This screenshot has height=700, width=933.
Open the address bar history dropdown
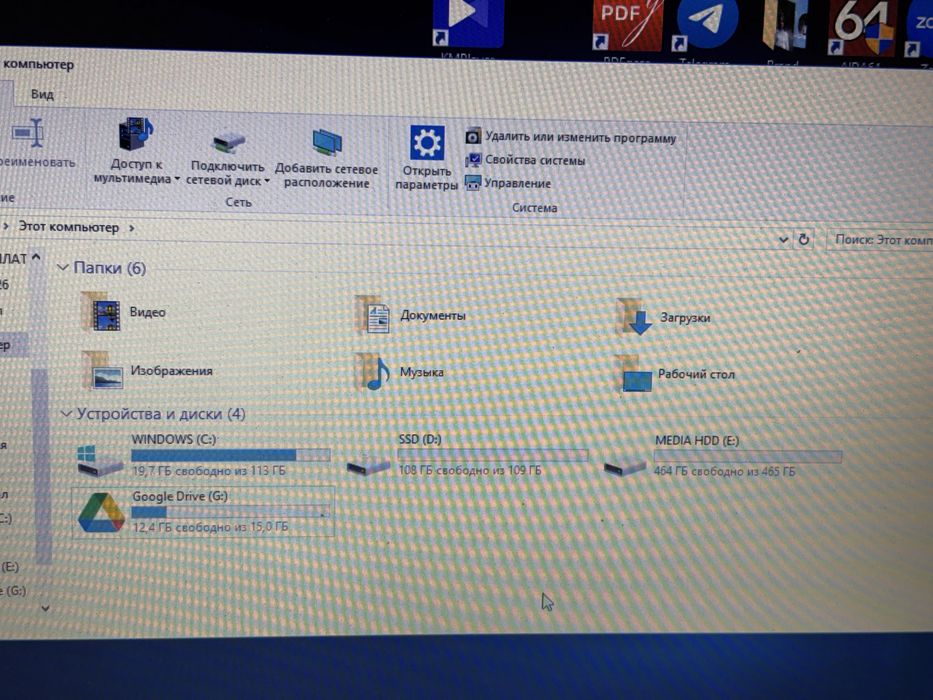784,239
